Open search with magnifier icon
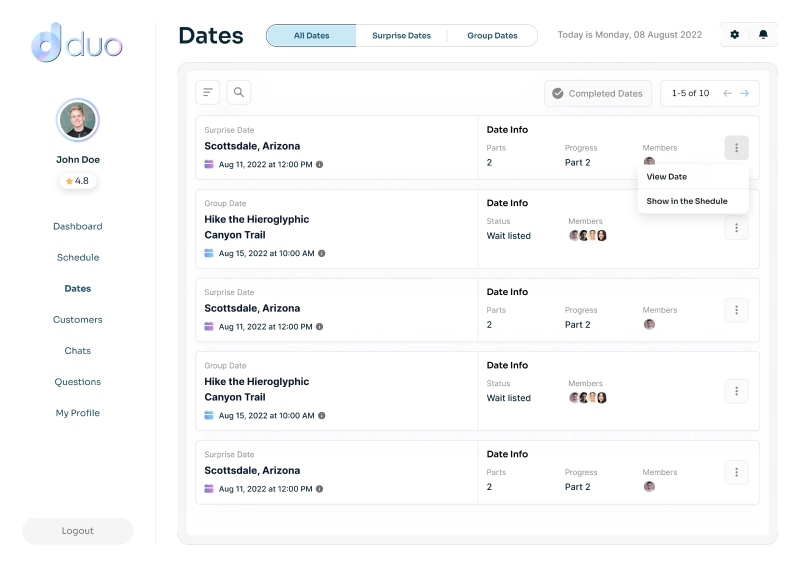 (x=239, y=93)
